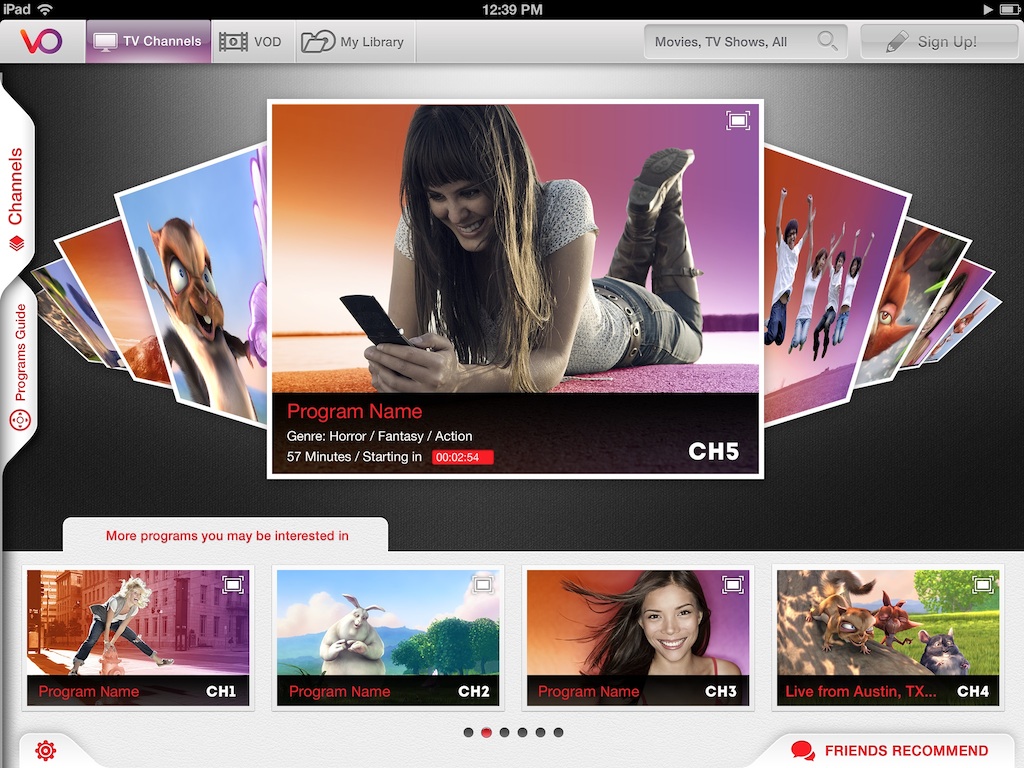Screen dimensions: 1024x768
Task: Go to the last page dot
Action: pyautogui.click(x=558, y=733)
